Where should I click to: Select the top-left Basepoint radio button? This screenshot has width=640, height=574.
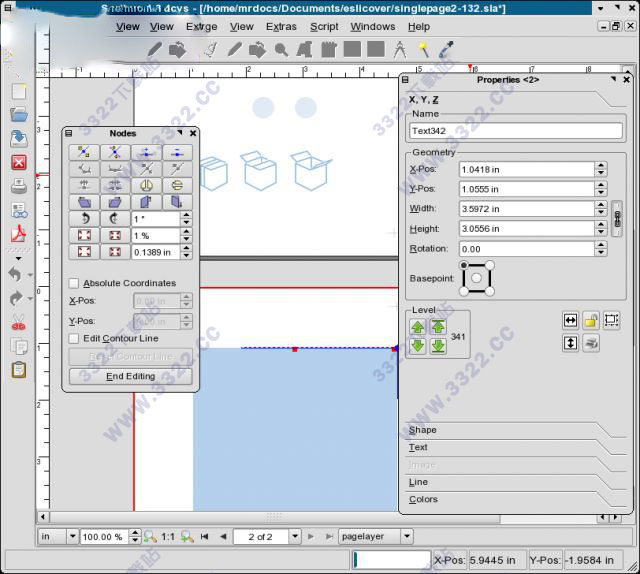(463, 266)
